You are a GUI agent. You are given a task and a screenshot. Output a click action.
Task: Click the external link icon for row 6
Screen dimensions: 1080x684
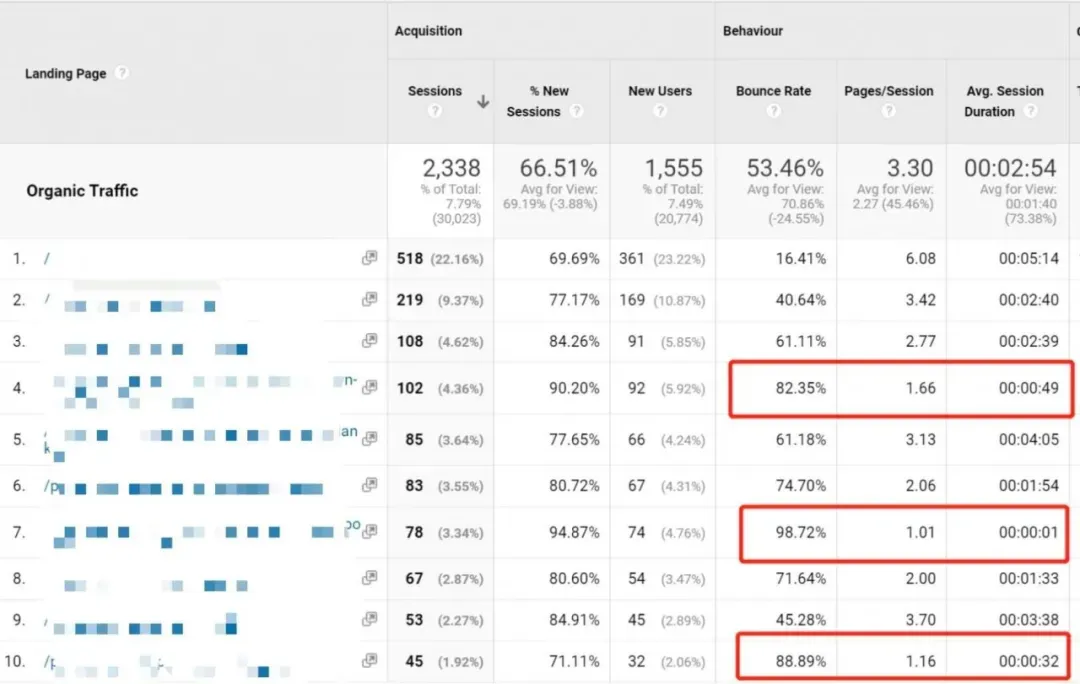370,485
